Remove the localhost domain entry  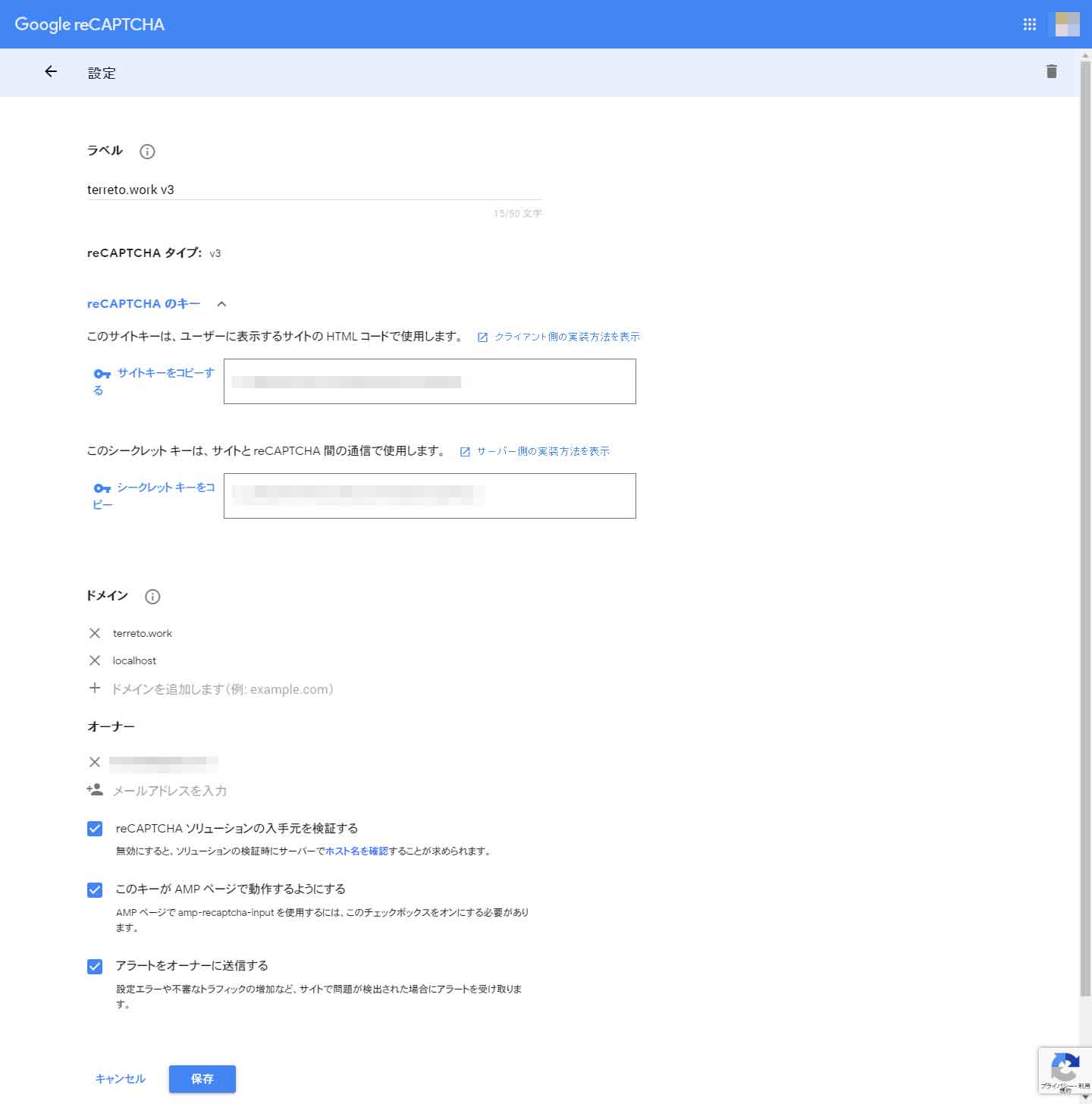pos(95,660)
